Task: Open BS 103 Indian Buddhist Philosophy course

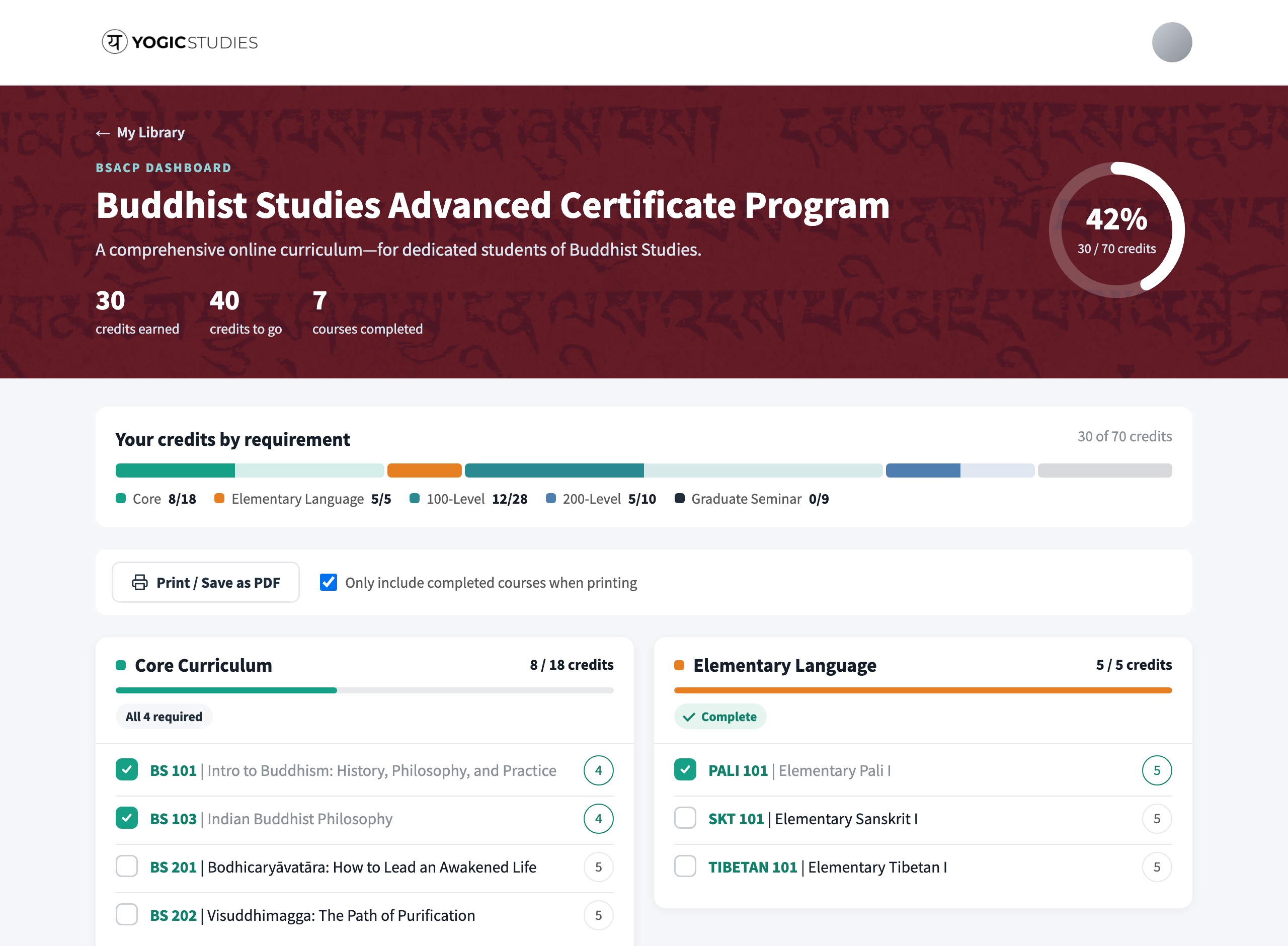Action: (271, 819)
